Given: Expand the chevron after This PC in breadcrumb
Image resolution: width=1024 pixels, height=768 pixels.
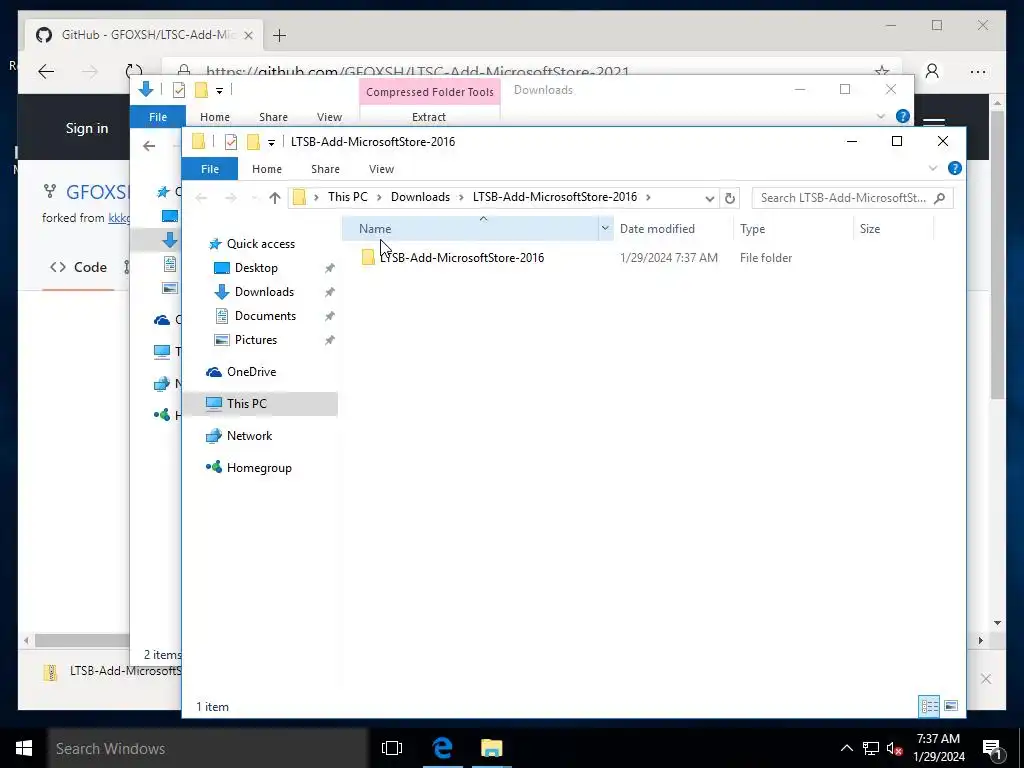Looking at the screenshot, I should [379, 197].
